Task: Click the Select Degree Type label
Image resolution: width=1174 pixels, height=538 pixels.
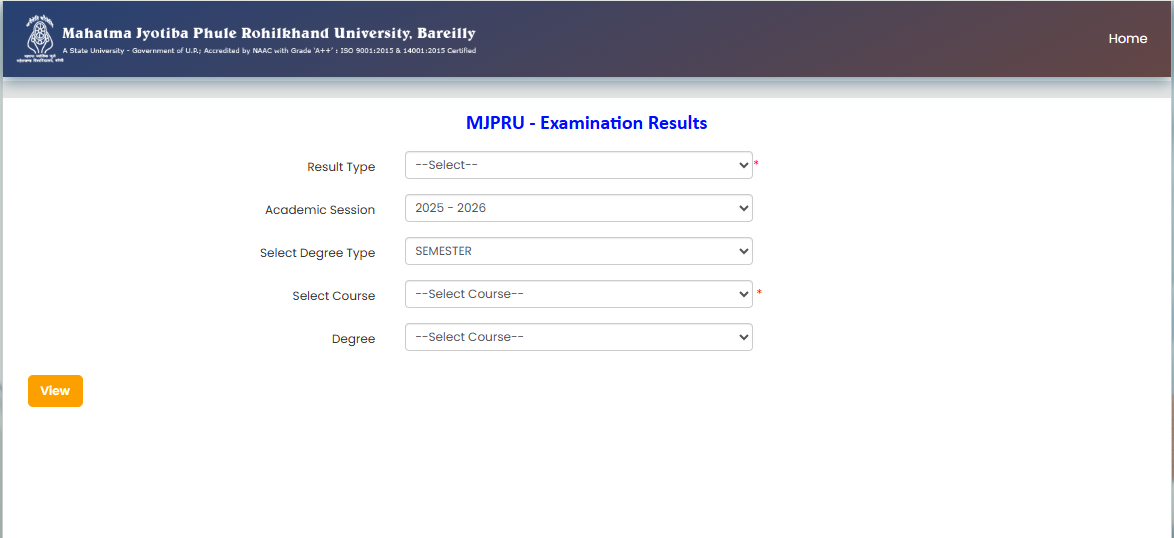Action: pyautogui.click(x=317, y=253)
